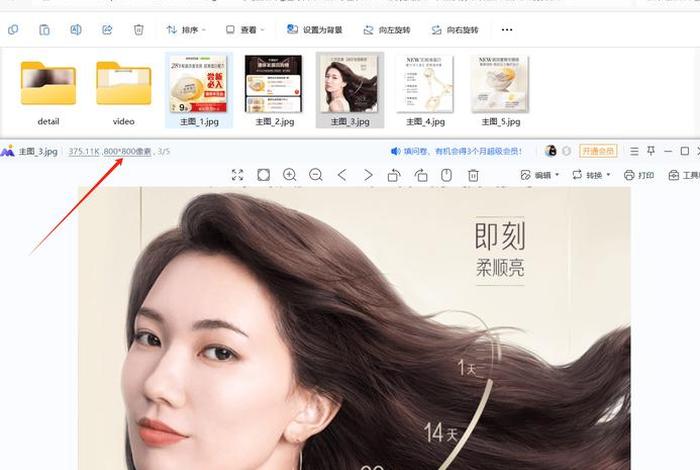
Task: Click the actual size icon
Action: (263, 175)
